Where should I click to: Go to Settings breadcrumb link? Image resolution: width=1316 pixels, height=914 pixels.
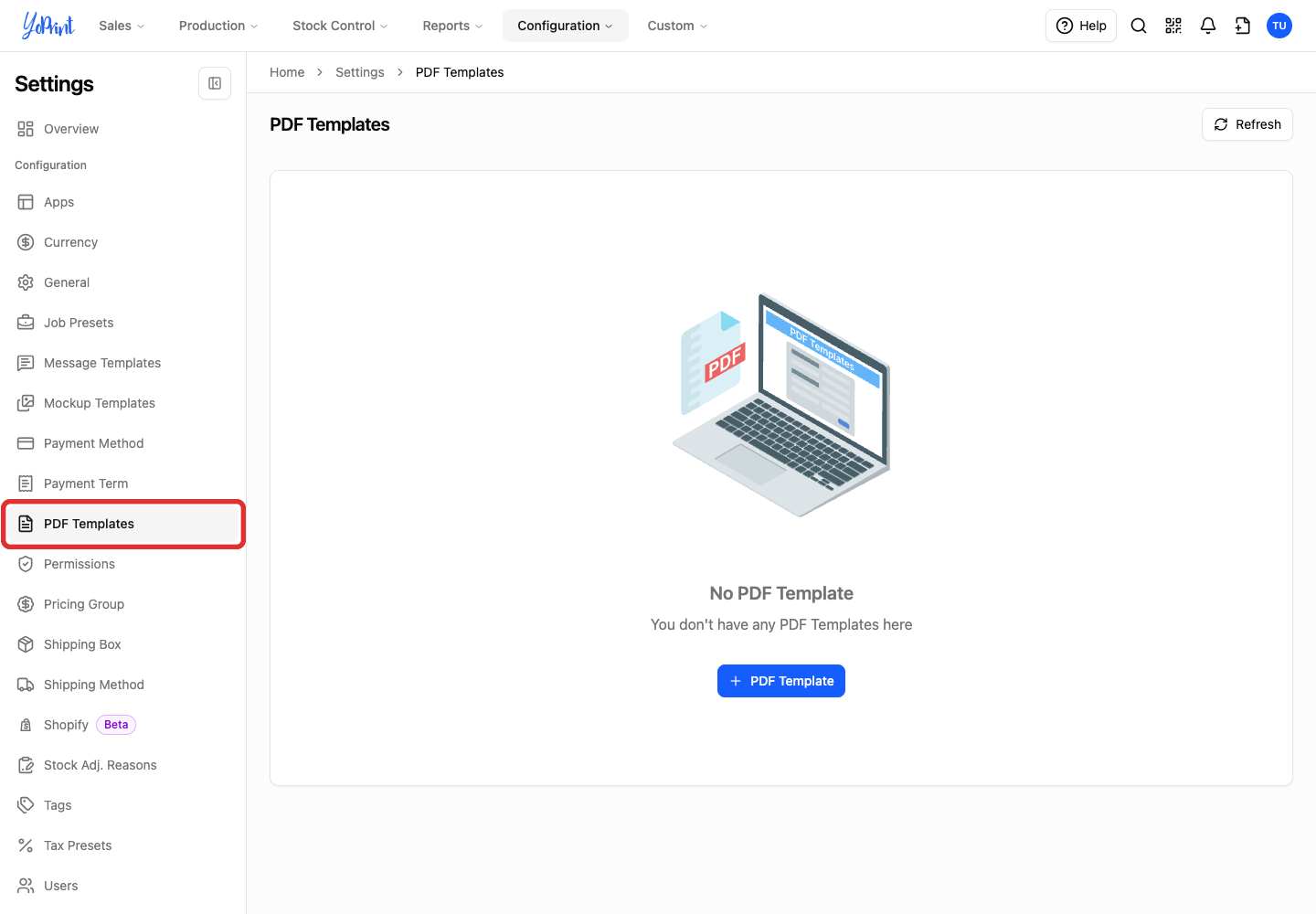(360, 72)
